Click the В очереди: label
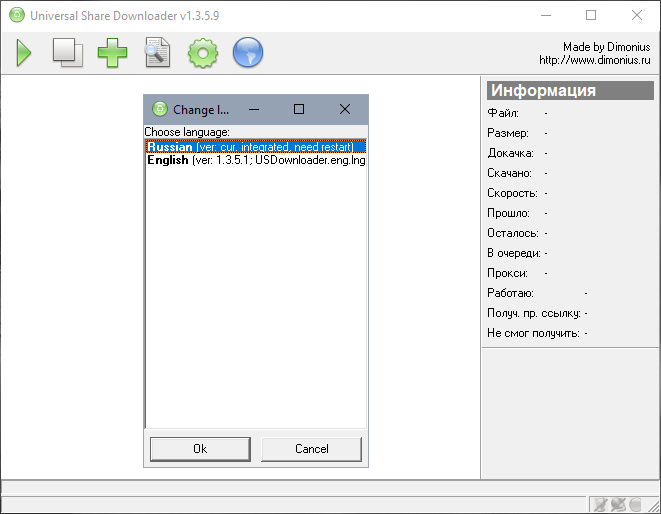The height and width of the screenshot is (514, 661). [x=514, y=253]
